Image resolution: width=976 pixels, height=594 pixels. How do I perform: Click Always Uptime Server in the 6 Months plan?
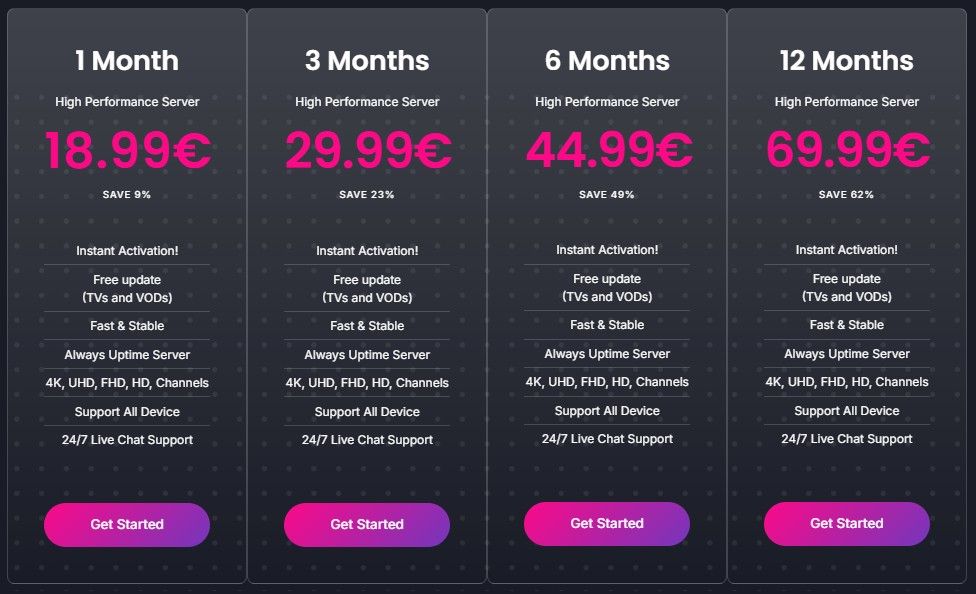coord(606,353)
